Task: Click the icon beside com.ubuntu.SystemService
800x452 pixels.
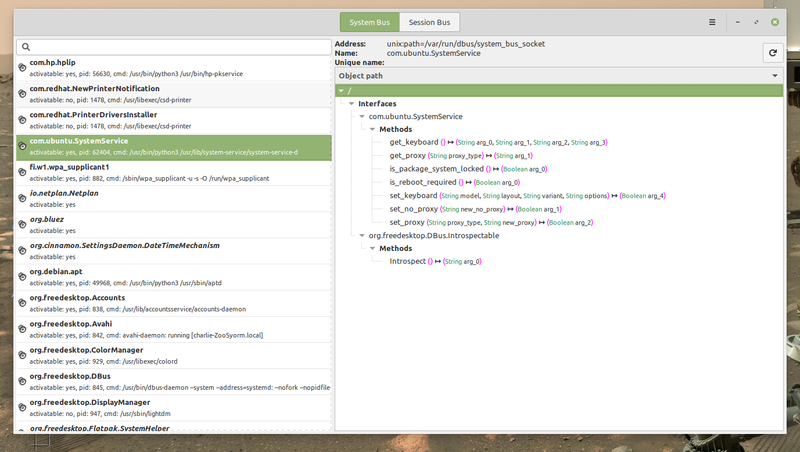Action: [x=22, y=146]
